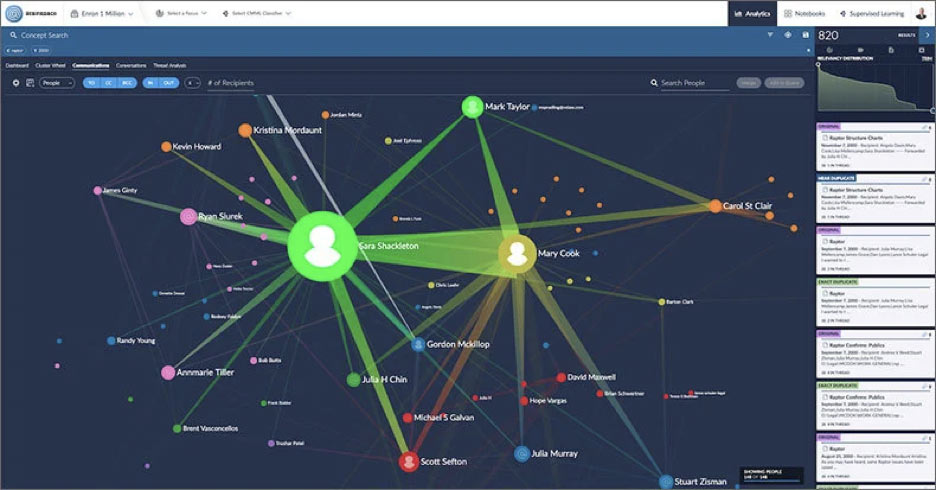The image size is (936, 490).
Task: Click the filter funnel icon
Action: point(770,35)
